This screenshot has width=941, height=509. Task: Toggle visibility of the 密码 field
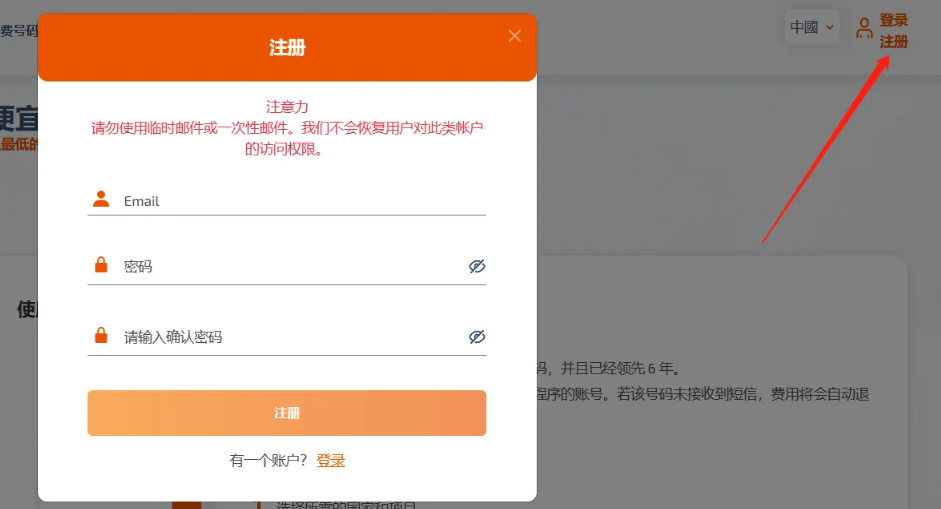tap(477, 266)
